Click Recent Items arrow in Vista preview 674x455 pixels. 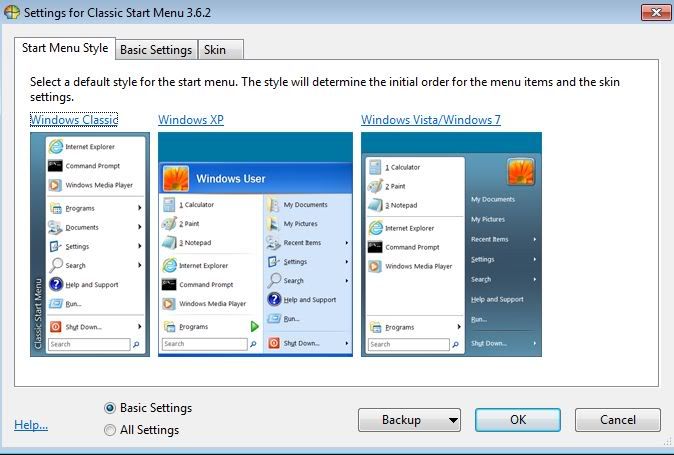(x=535, y=239)
